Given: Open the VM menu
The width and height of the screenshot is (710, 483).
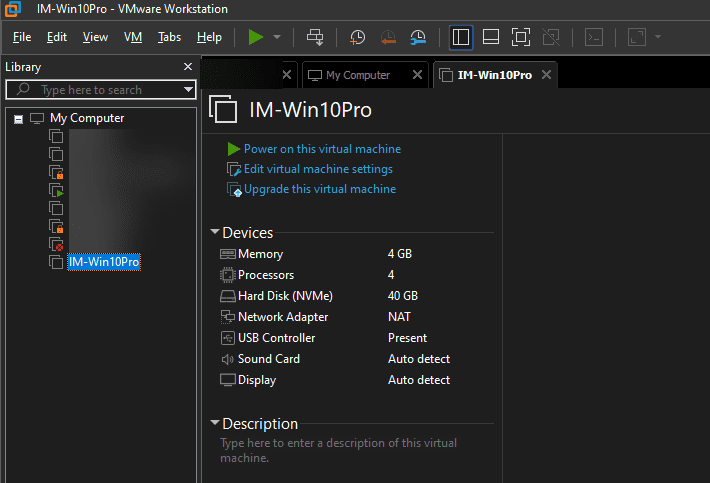Looking at the screenshot, I should pyautogui.click(x=133, y=37).
